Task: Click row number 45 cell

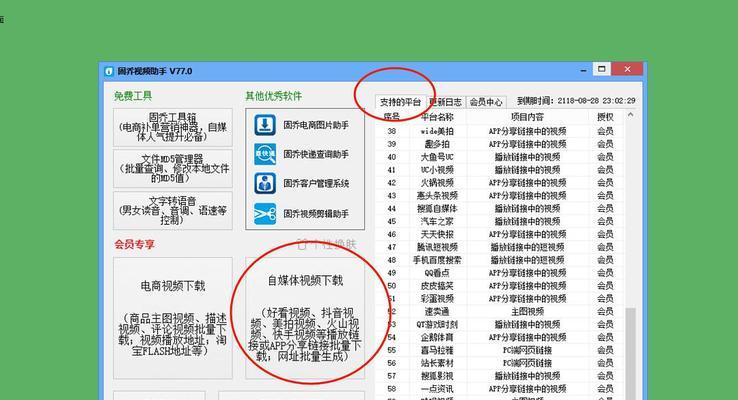Action: tap(392, 221)
